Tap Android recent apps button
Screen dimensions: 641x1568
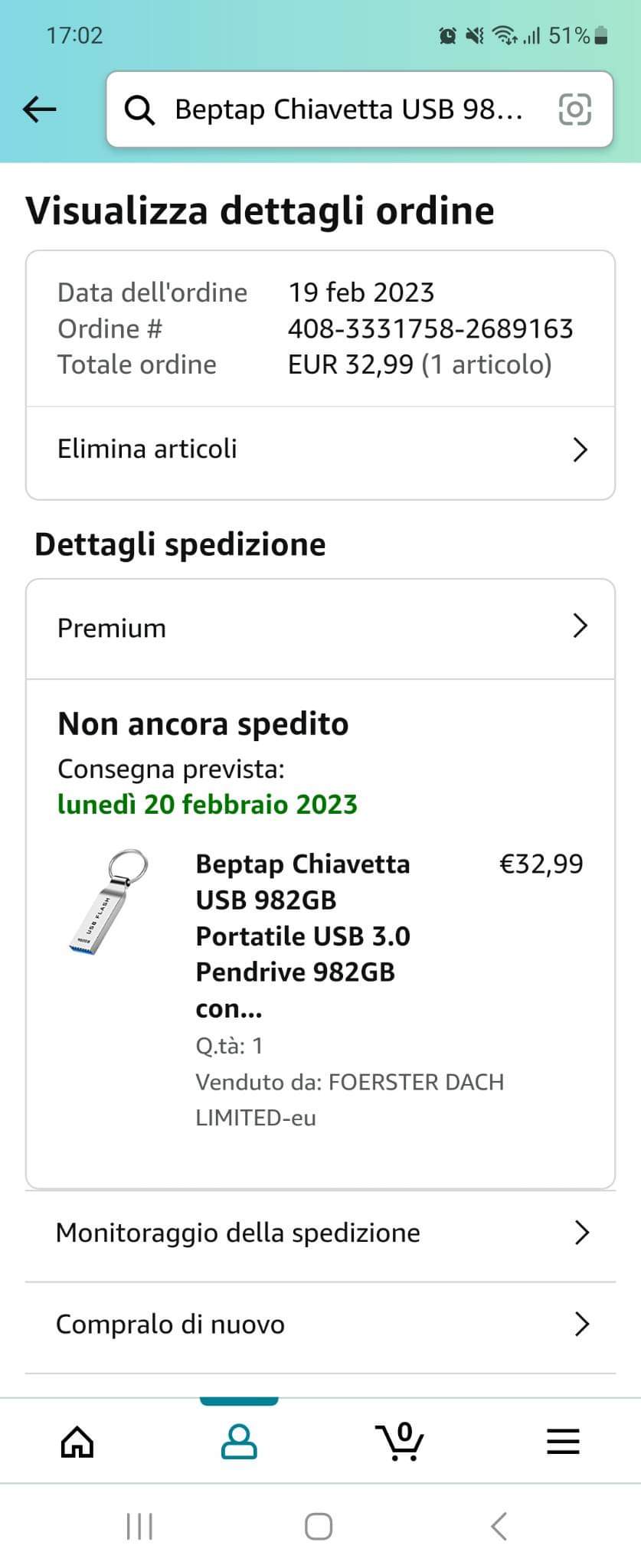(139, 1527)
